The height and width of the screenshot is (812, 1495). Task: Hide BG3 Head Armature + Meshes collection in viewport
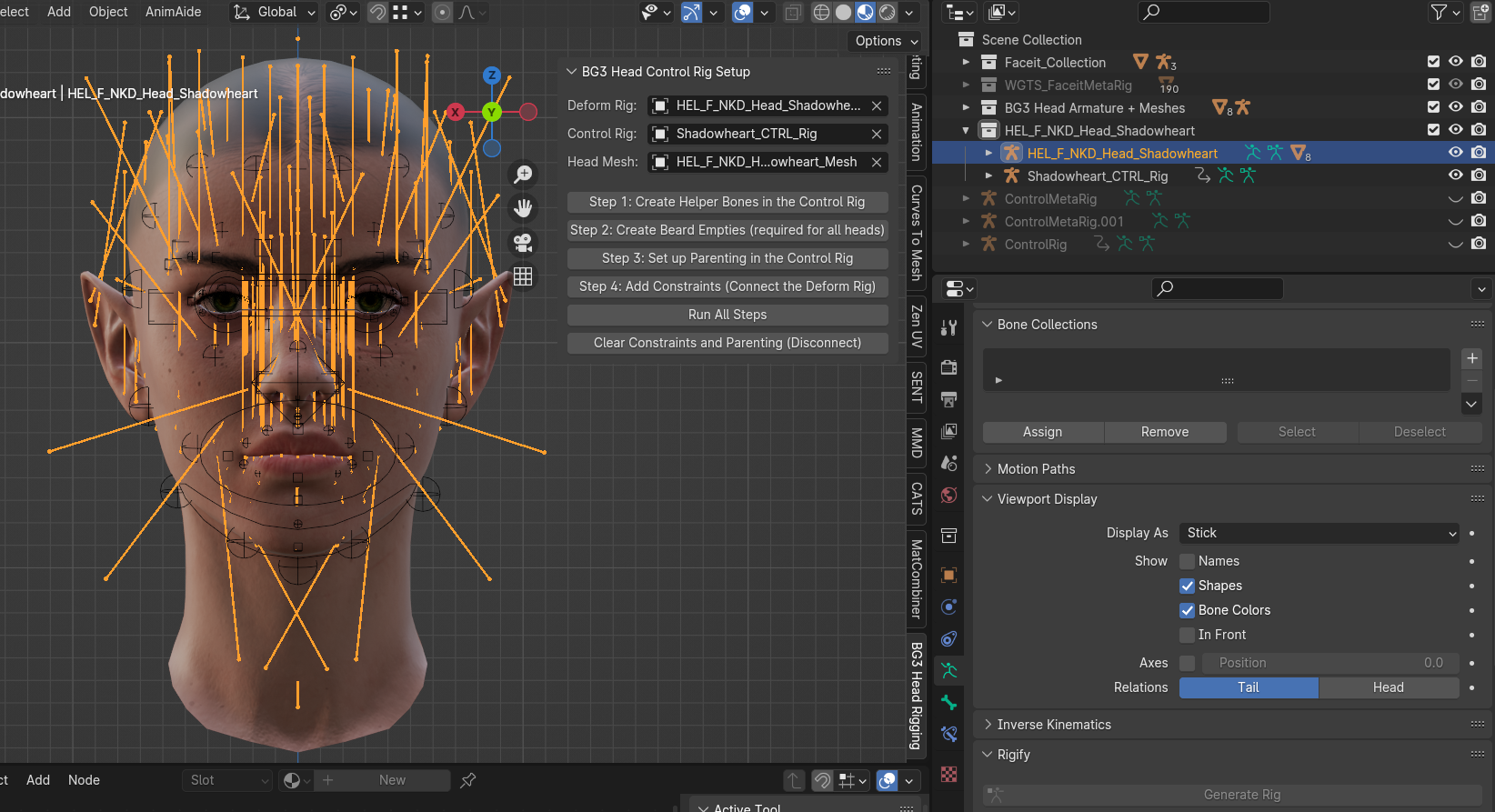click(1455, 107)
